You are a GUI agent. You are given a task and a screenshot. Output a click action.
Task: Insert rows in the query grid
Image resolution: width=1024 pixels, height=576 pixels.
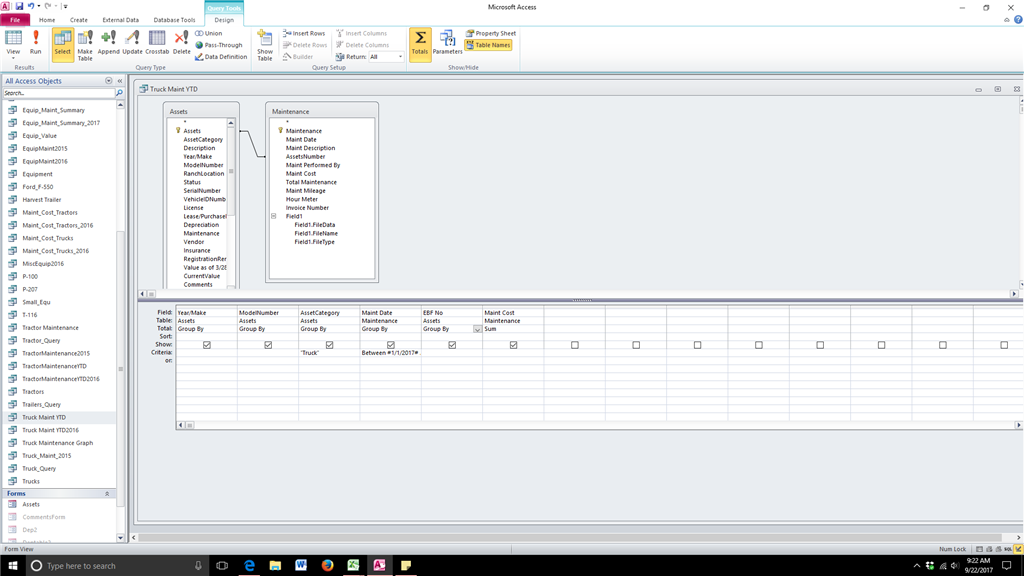click(304, 33)
